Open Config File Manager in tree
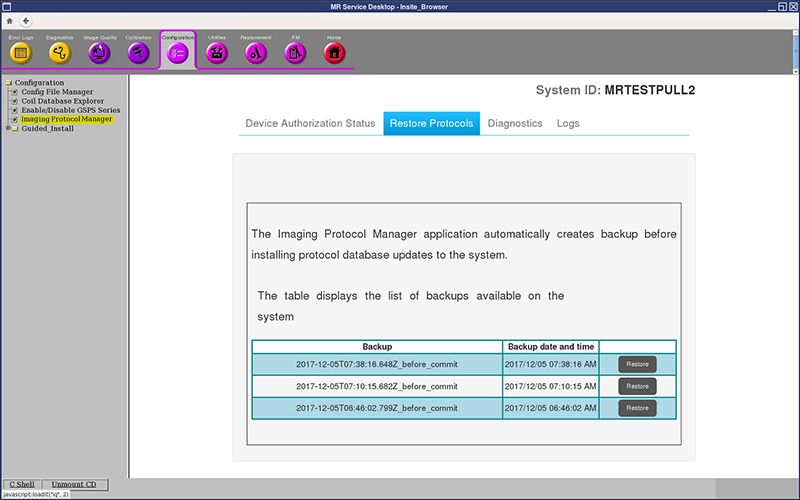This screenshot has height=500, width=800. pyautogui.click(x=57, y=92)
